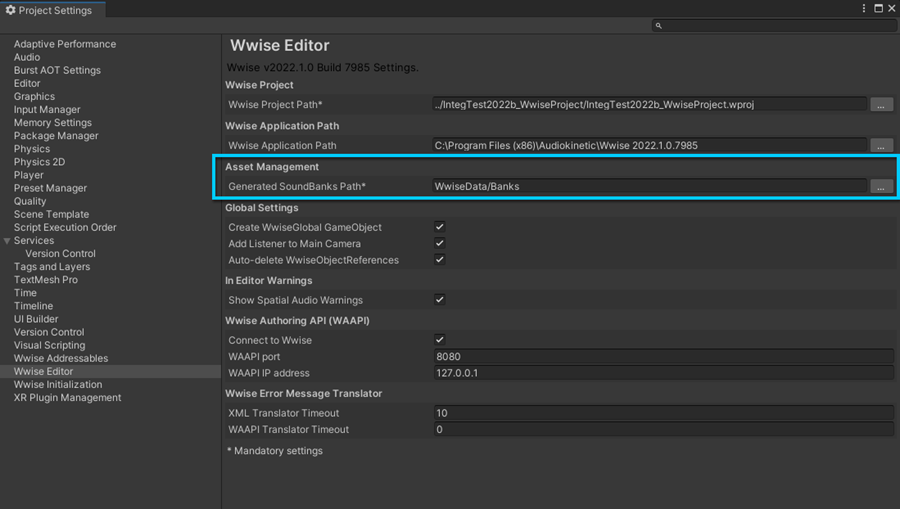Collapse the Services tree arrow
This screenshot has width=900, height=509.
click(x=7, y=241)
